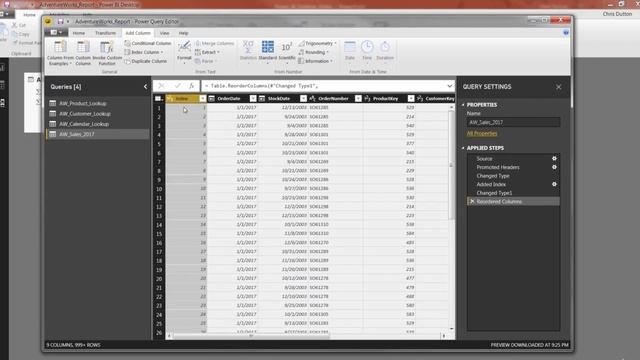640x360 pixels.
Task: Open the All Properties link
Action: [x=482, y=133]
